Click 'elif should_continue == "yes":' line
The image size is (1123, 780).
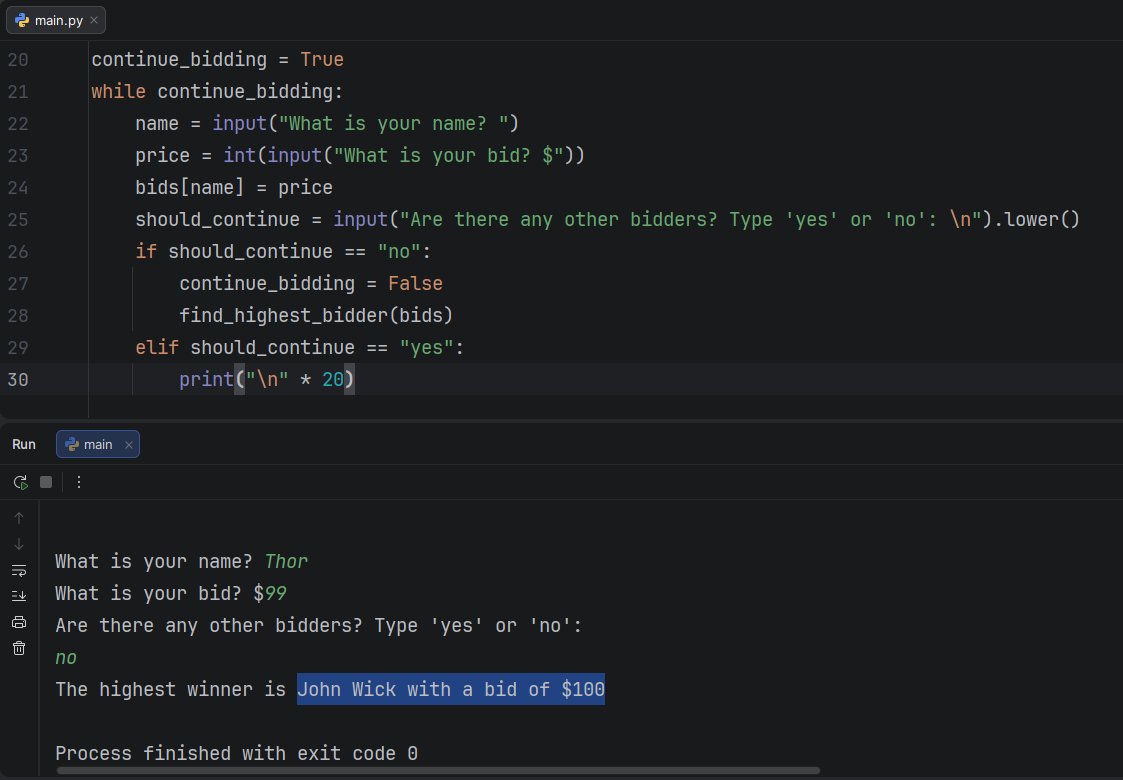tap(299, 347)
